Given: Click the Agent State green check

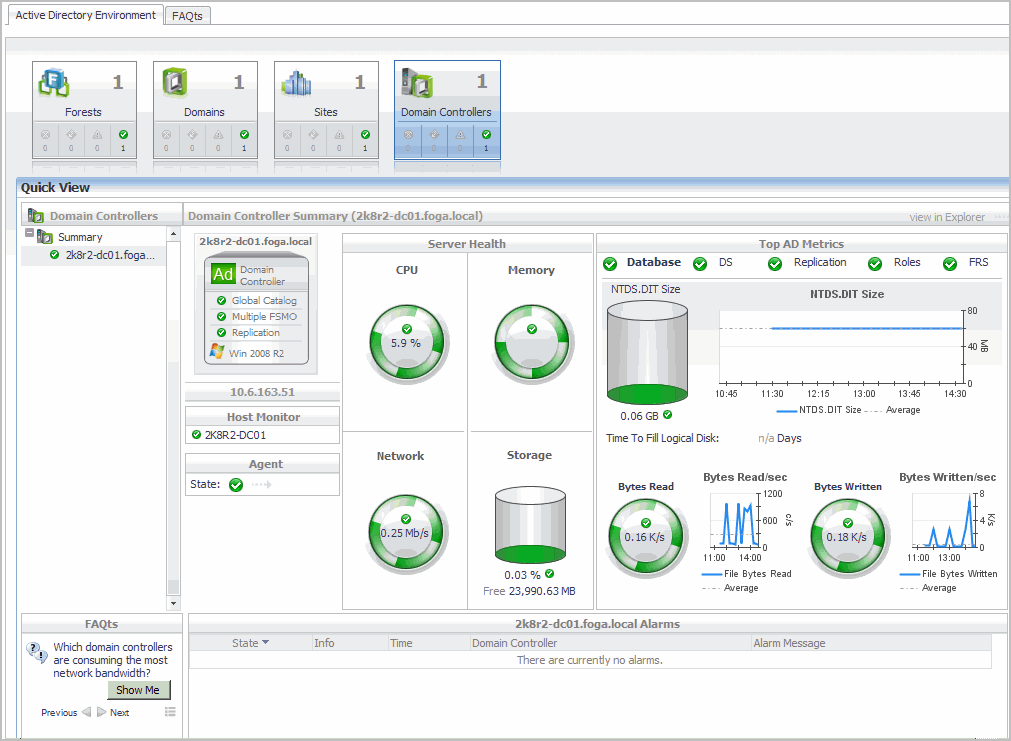Looking at the screenshot, I should click(x=236, y=485).
